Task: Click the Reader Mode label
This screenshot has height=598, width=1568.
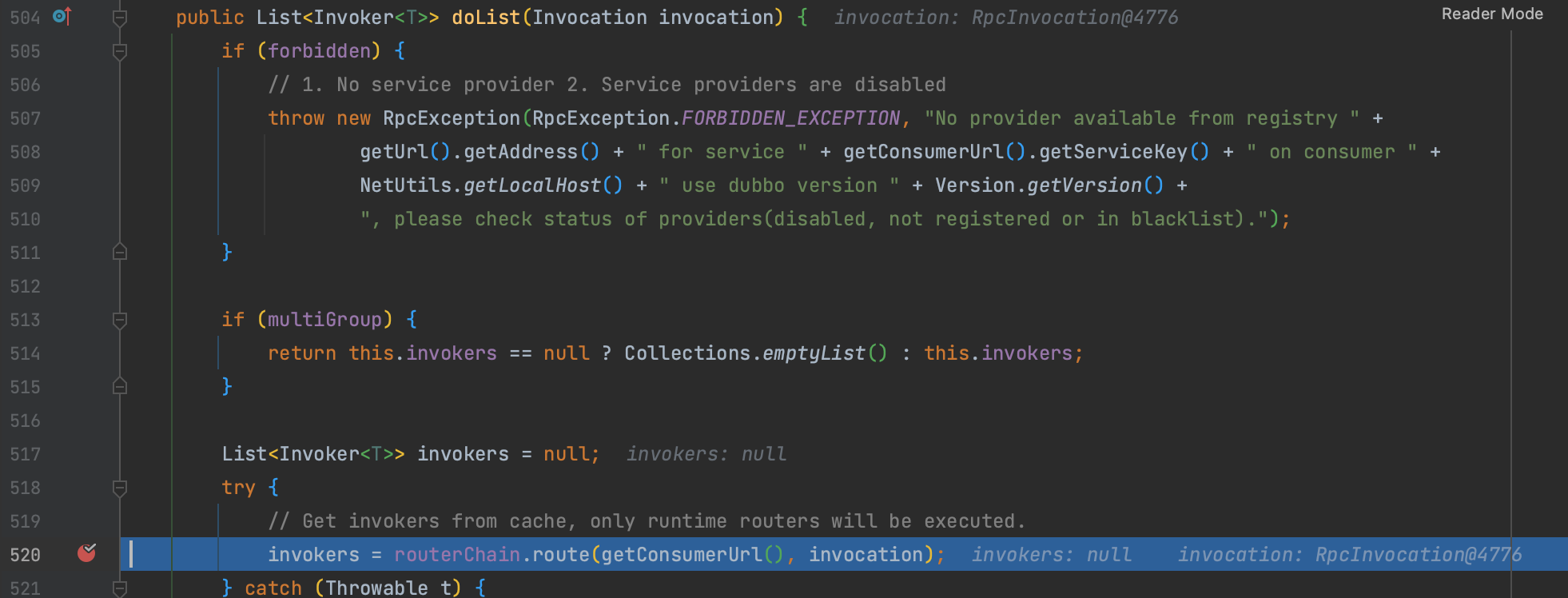Action: point(1492,14)
